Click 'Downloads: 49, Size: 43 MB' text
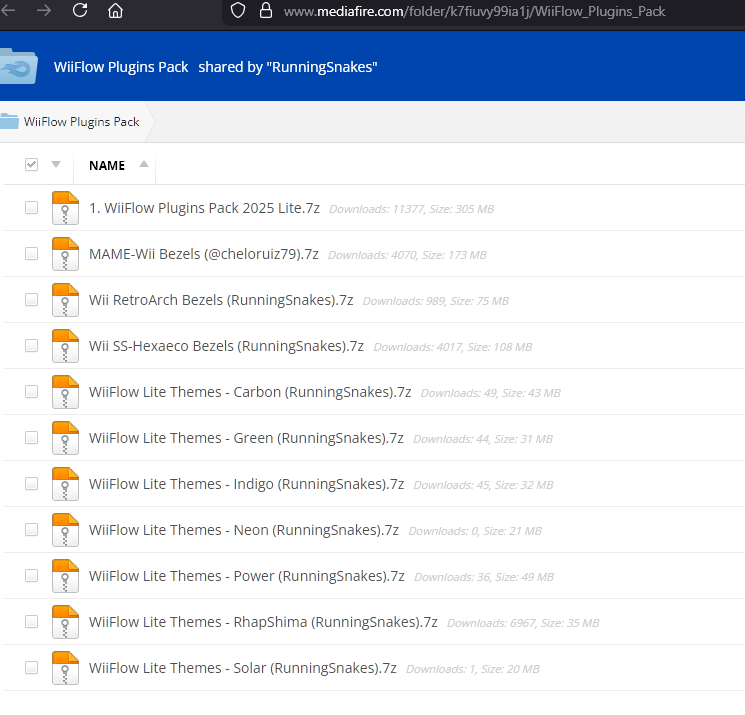Screen dimensions: 745x715 [491, 393]
